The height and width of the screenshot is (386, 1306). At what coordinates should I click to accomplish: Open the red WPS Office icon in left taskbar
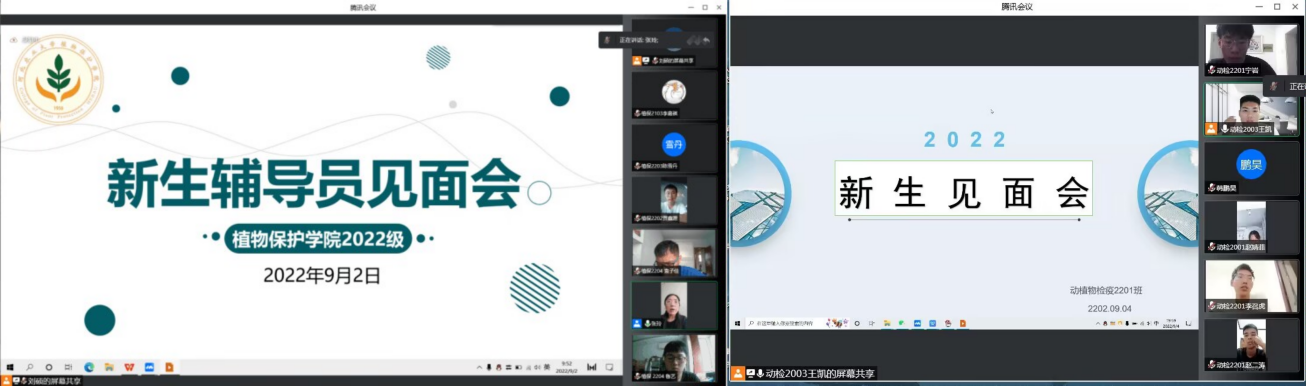[129, 367]
